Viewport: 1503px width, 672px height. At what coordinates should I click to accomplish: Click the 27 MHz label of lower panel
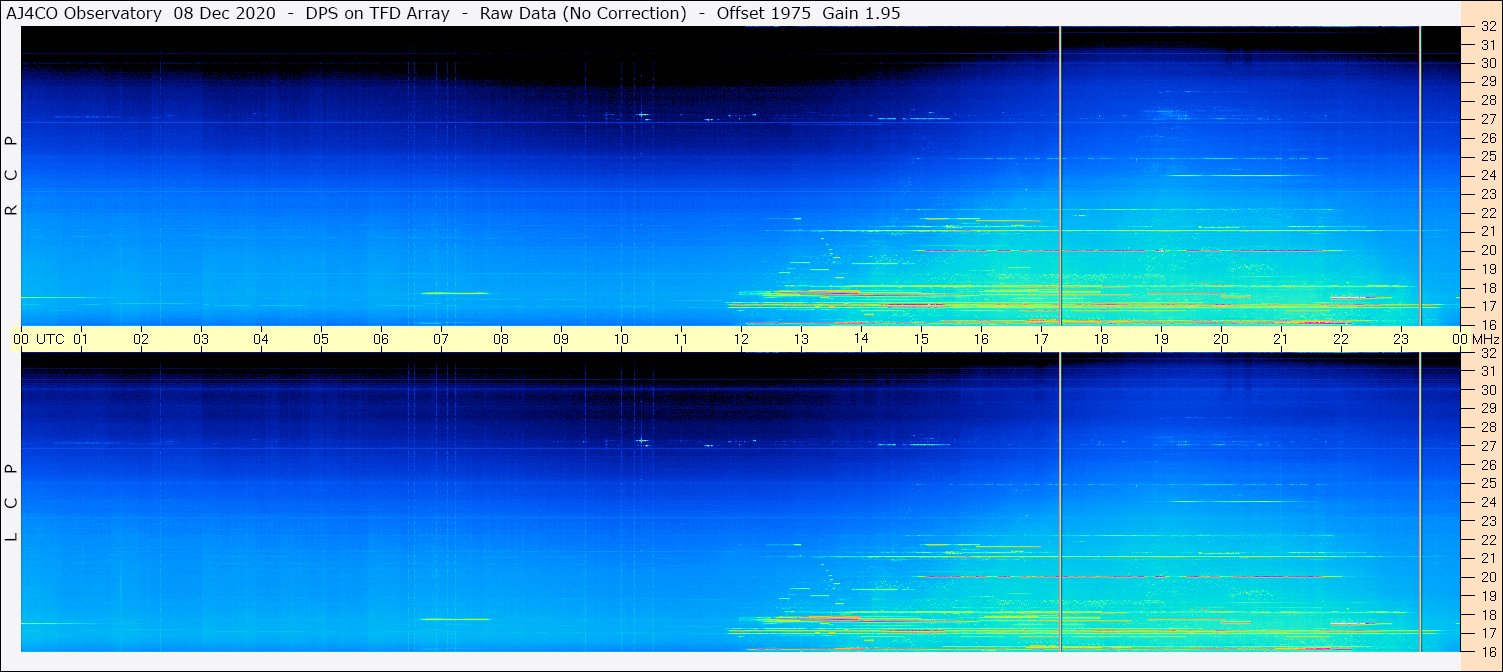point(1487,446)
